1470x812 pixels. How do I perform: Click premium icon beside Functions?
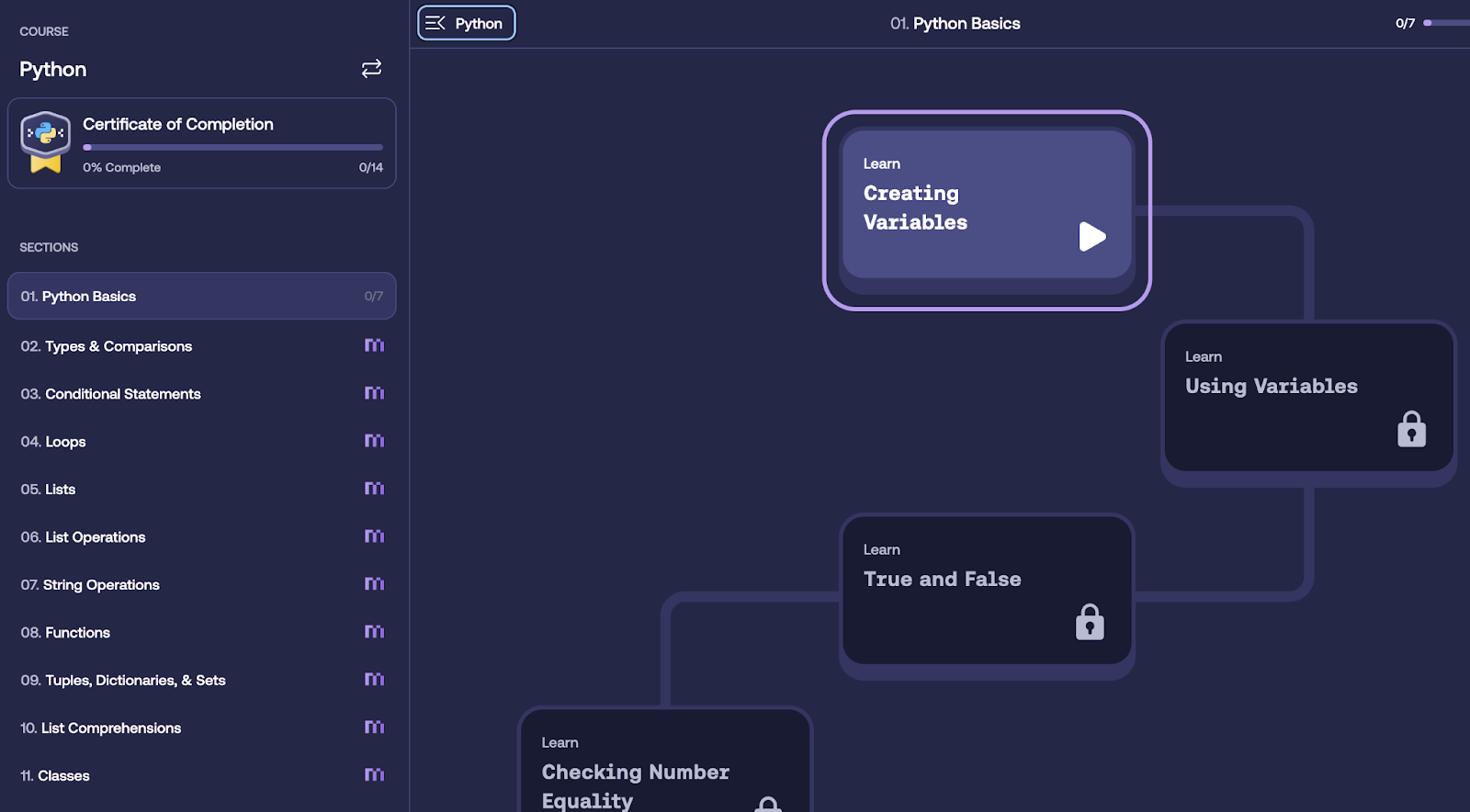click(x=374, y=632)
